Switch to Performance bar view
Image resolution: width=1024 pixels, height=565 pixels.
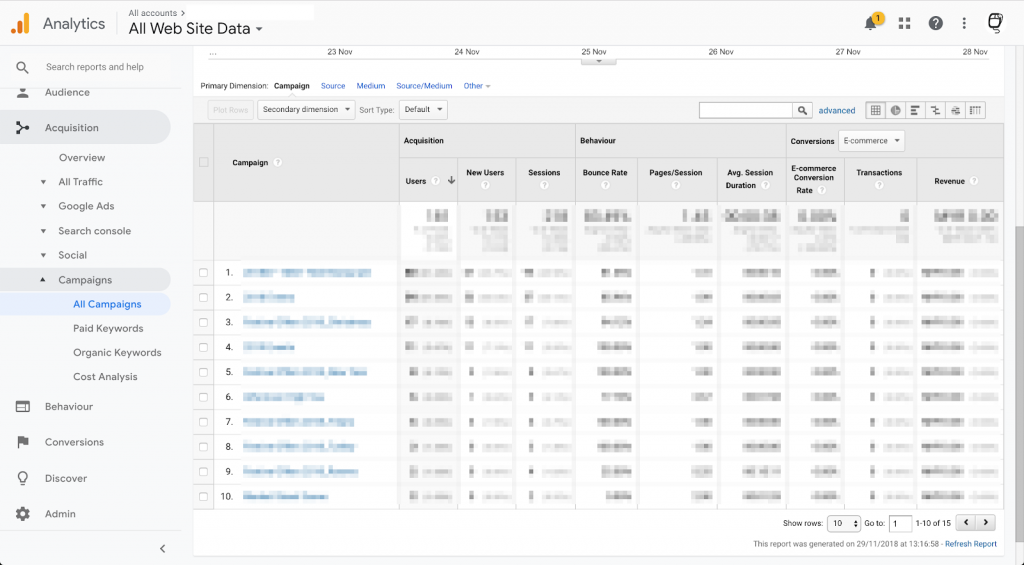click(916, 110)
